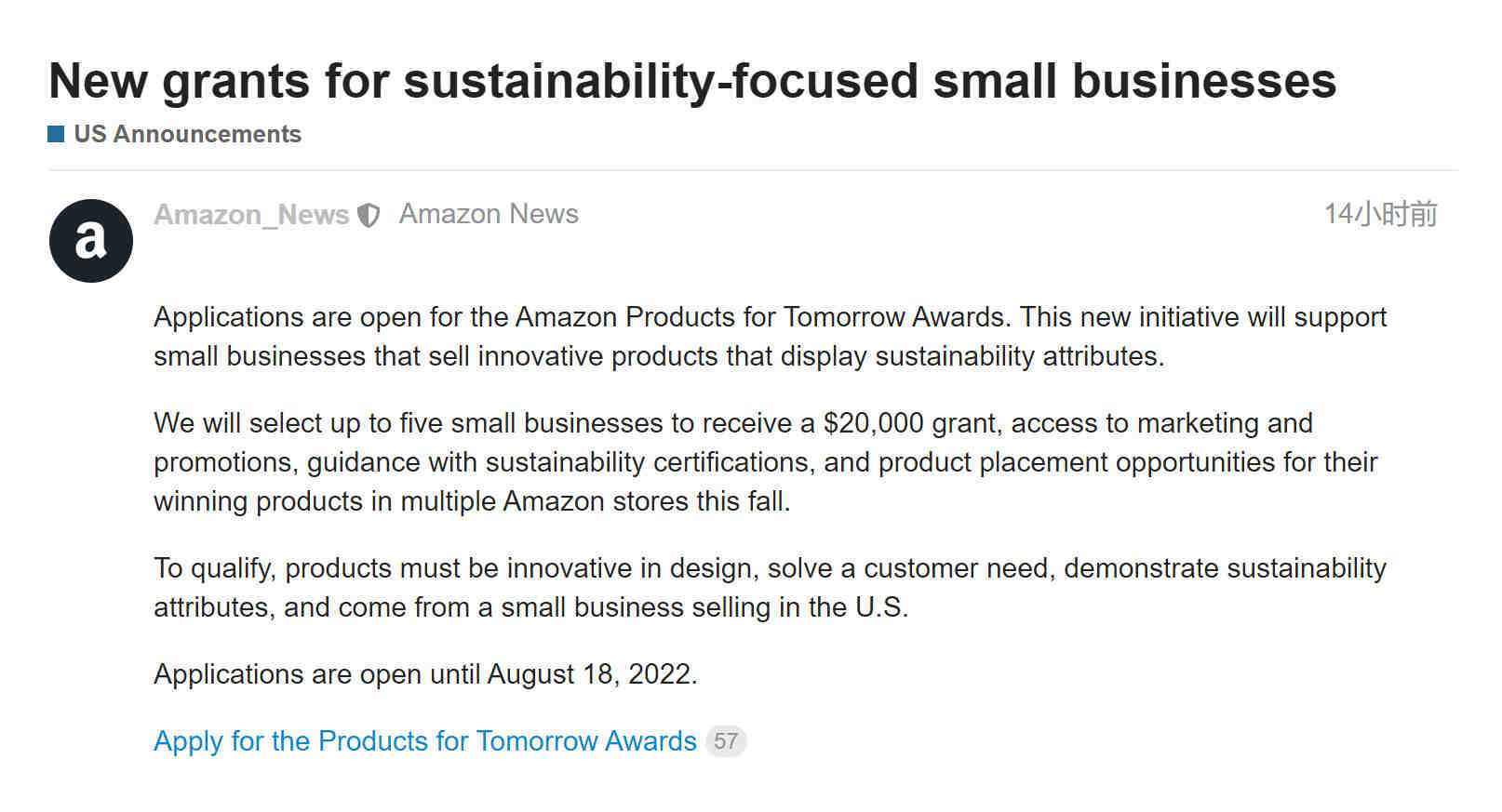Open Apply for the Products for Tomorrow Awards
This screenshot has width=1502, height=812.
(425, 741)
